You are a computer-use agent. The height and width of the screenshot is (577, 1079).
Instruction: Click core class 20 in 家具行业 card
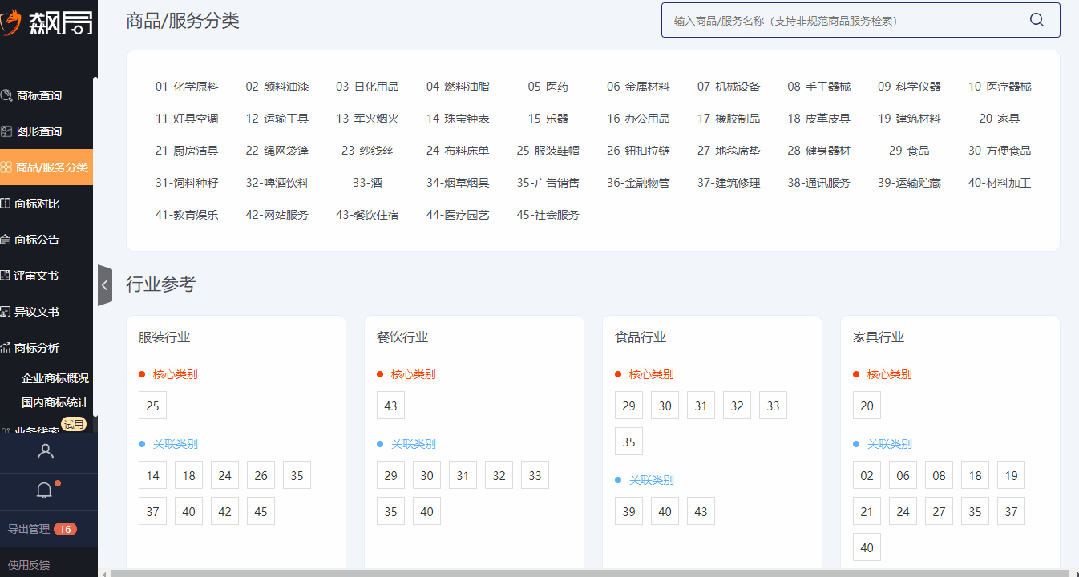tap(867, 406)
